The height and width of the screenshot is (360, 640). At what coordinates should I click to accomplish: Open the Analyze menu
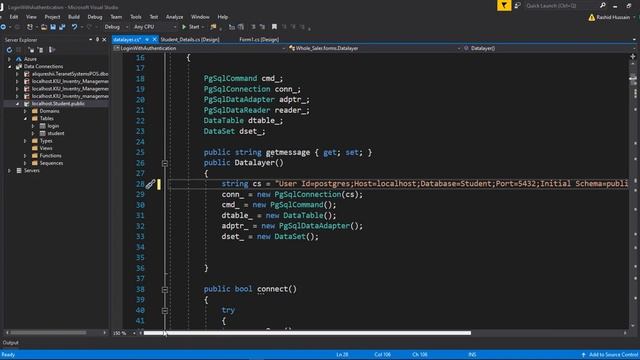[x=174, y=17]
